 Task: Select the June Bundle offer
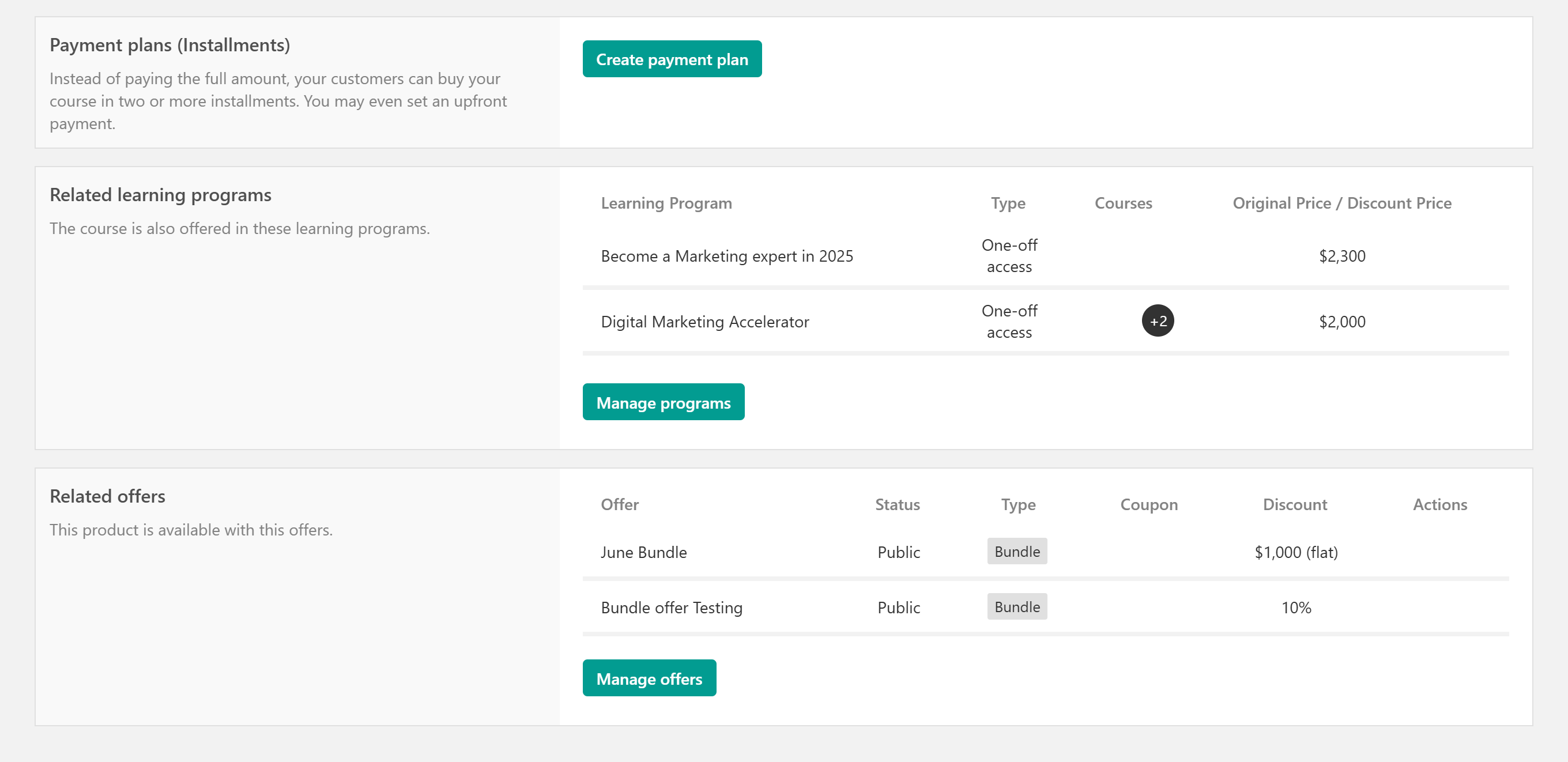point(643,552)
